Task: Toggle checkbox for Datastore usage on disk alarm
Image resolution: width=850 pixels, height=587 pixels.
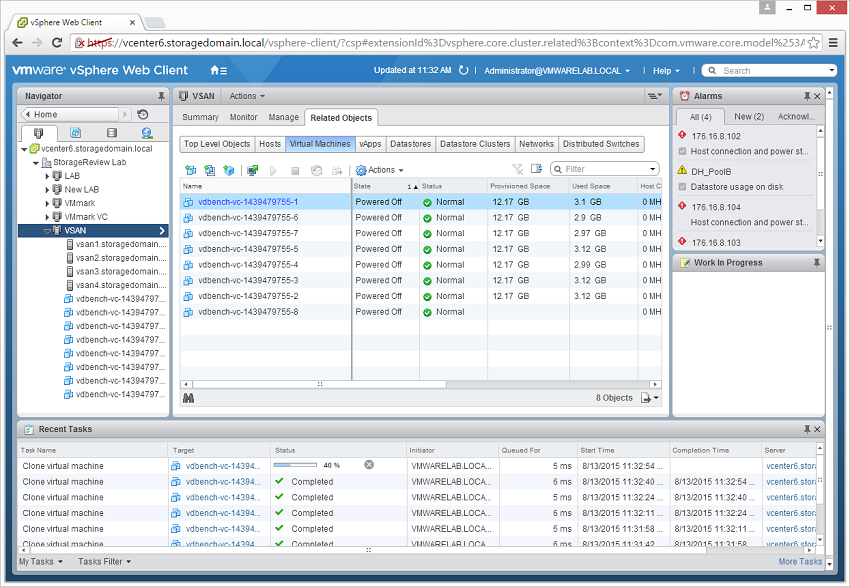Action: [682, 187]
